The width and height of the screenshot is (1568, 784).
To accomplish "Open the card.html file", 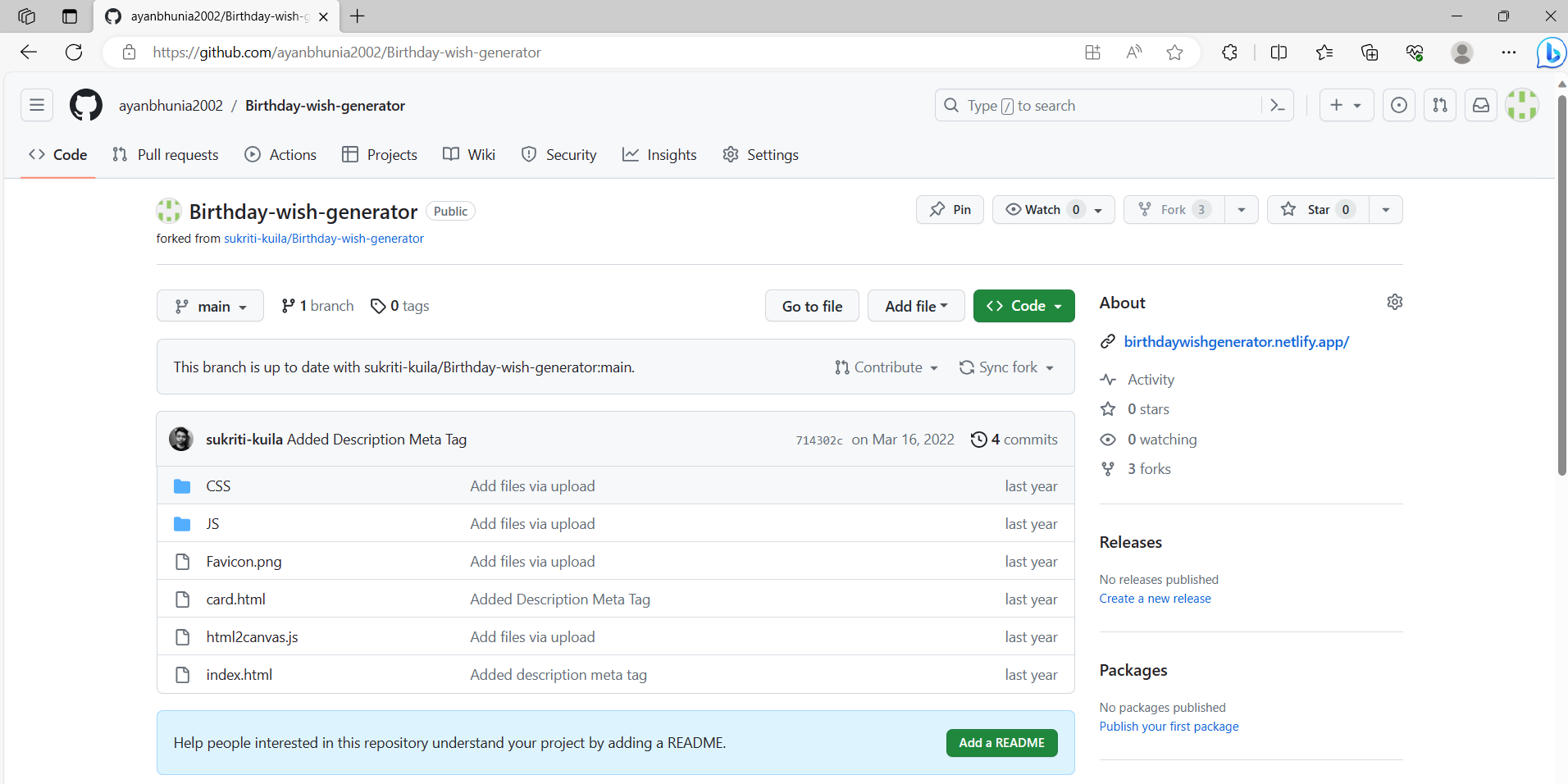I will coord(235,599).
